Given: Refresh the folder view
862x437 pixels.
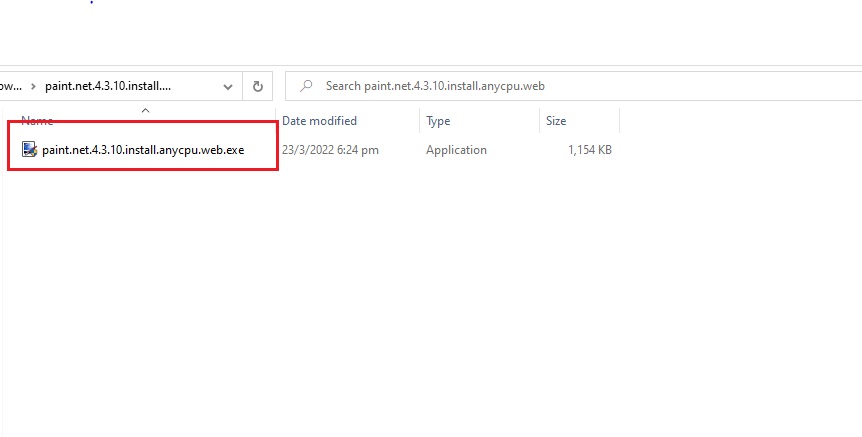Looking at the screenshot, I should click(x=257, y=86).
